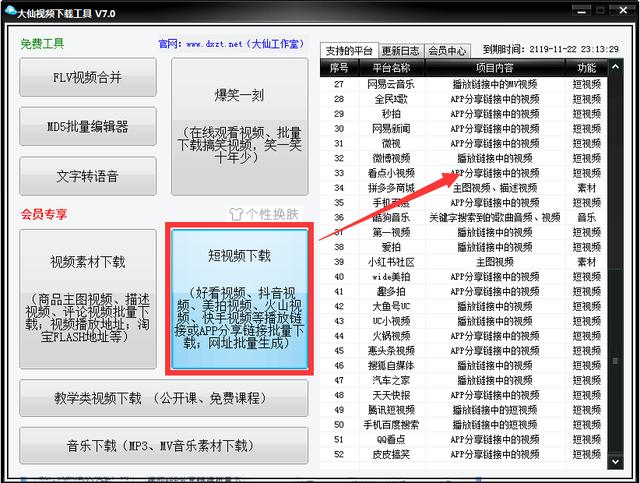
Task: Click the vertical scrollbar thumb
Action: point(615,361)
